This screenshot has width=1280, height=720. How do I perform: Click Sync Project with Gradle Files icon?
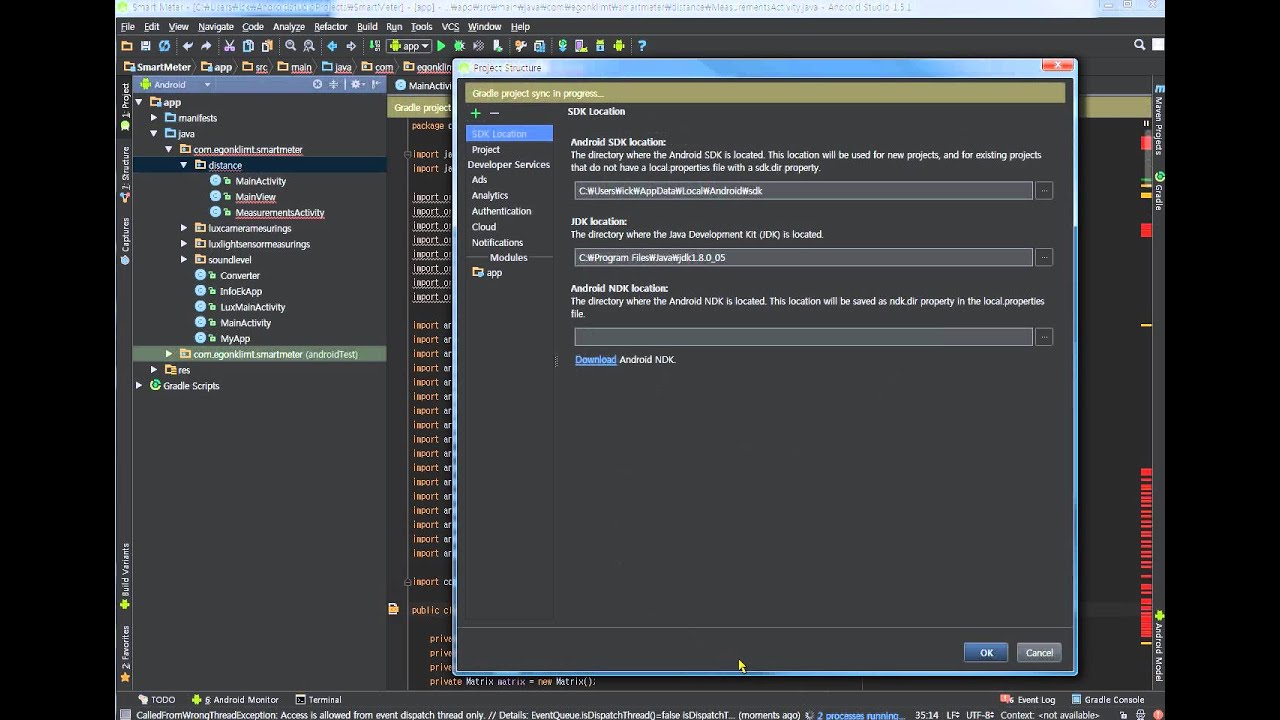[562, 46]
